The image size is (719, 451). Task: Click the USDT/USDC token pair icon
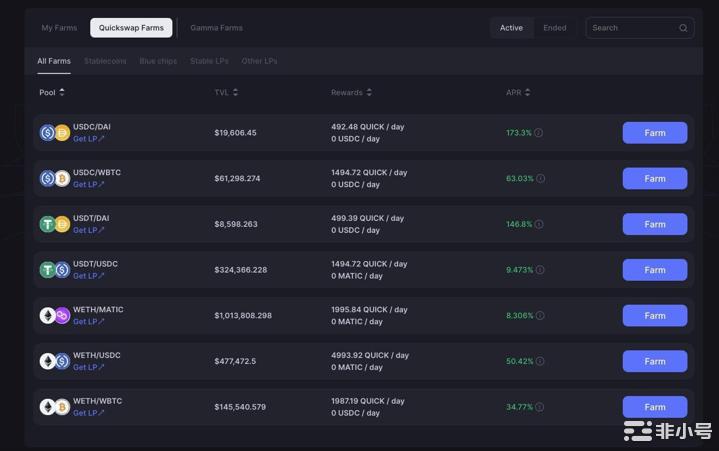point(54,270)
